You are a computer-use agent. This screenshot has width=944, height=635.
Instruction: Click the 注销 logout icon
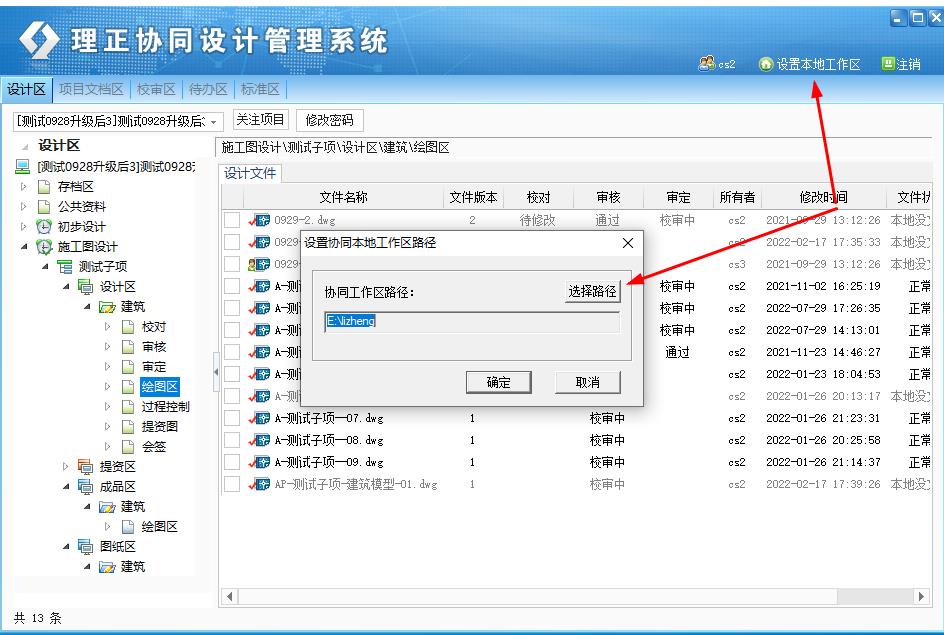[887, 64]
